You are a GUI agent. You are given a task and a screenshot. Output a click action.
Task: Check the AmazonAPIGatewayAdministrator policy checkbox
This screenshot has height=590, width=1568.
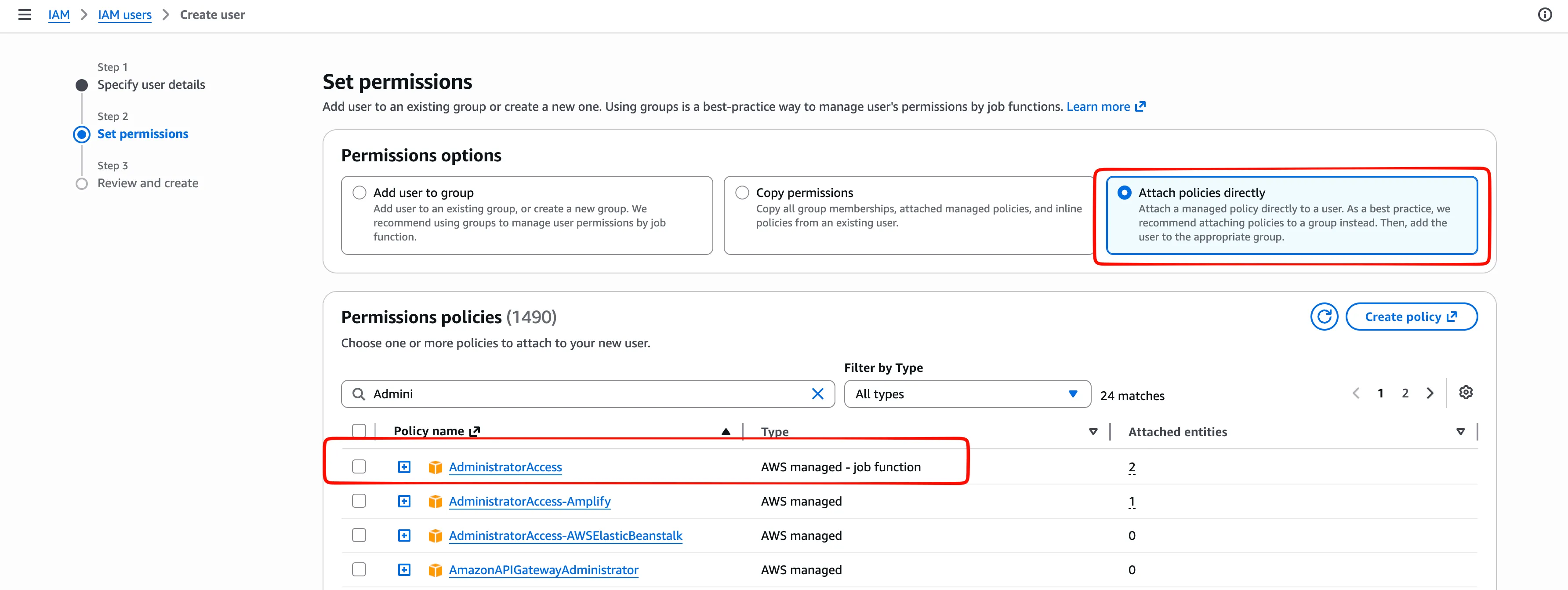(x=359, y=569)
